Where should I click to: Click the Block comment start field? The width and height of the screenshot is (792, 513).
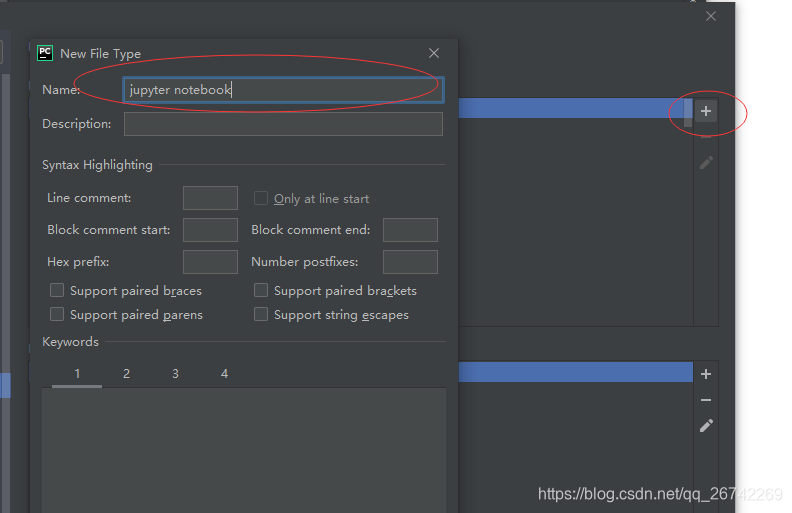210,230
